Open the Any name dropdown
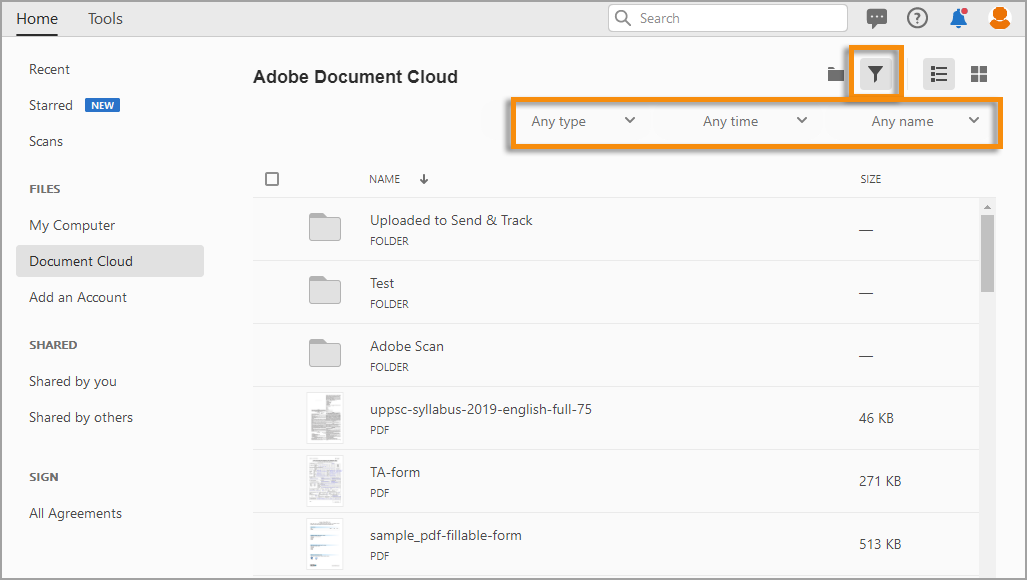 tap(927, 120)
